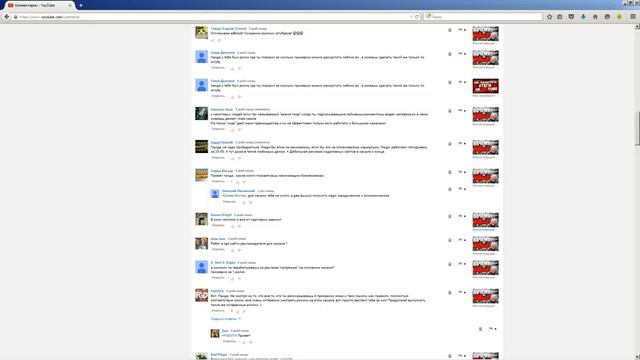
Task: Delete the dark green avatar's long comment via trash
Action: coord(450,111)
